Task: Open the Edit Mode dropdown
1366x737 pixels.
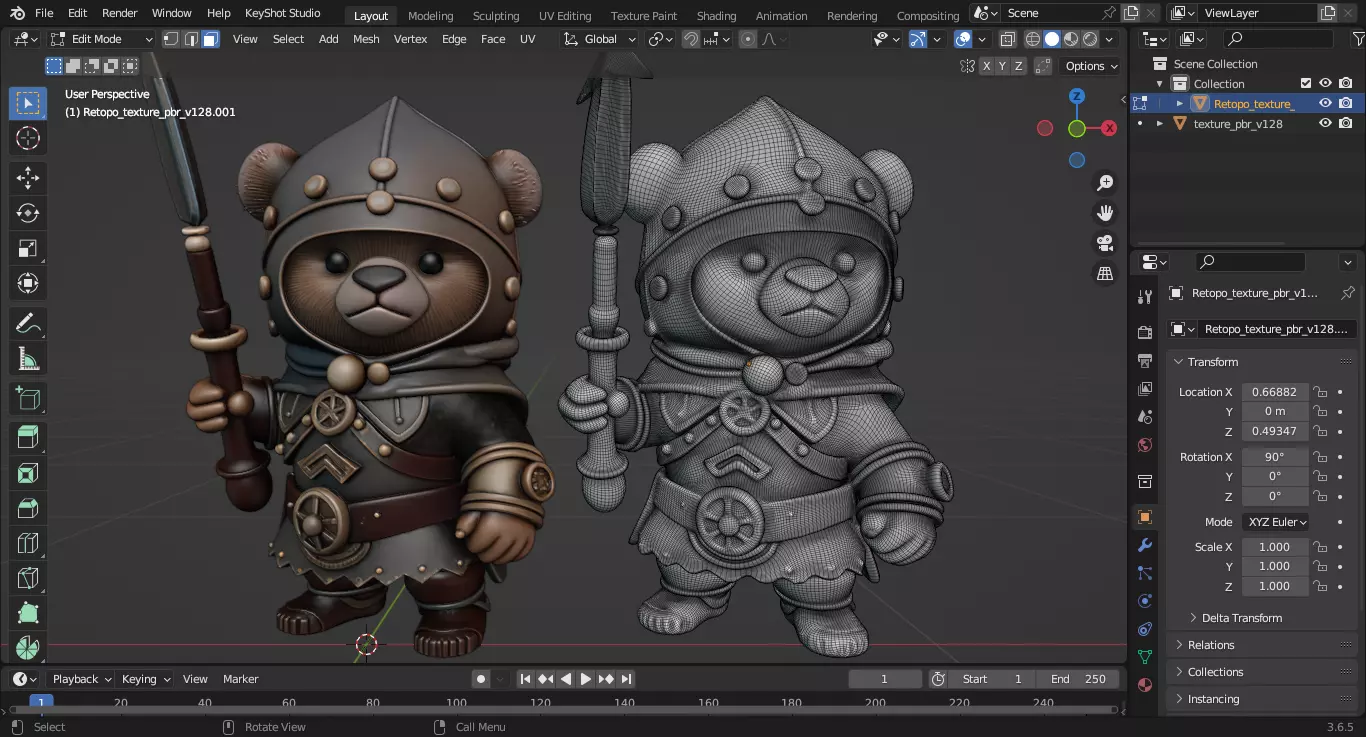Action: (102, 39)
